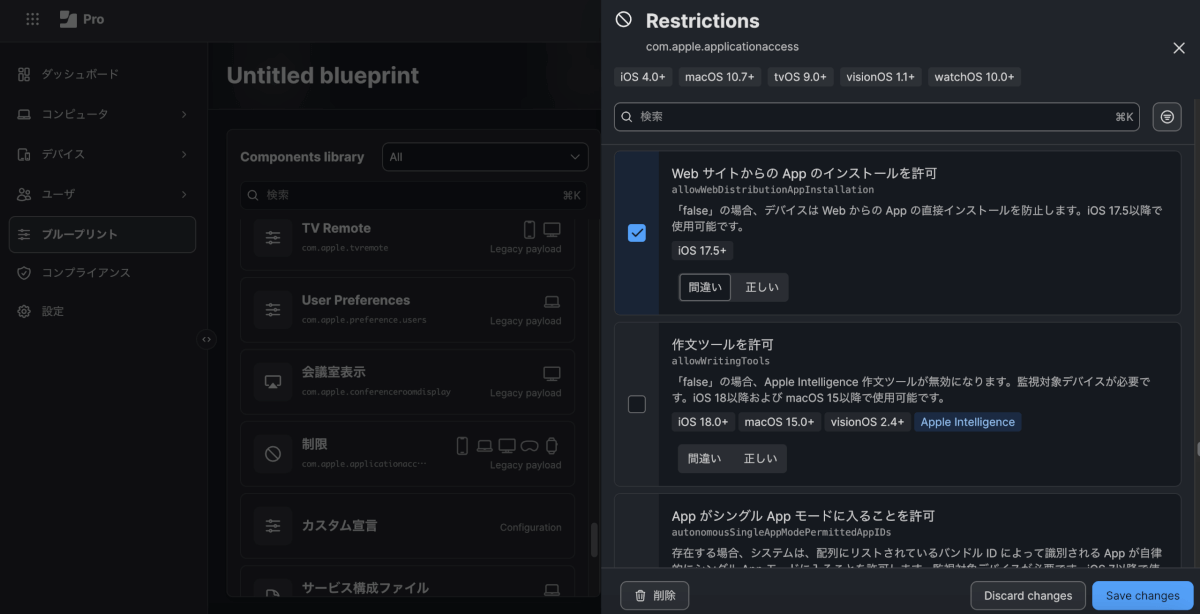Set allowWebDistributionAppInstallation to 正しい
This screenshot has height=614, width=1200.
pos(762,287)
